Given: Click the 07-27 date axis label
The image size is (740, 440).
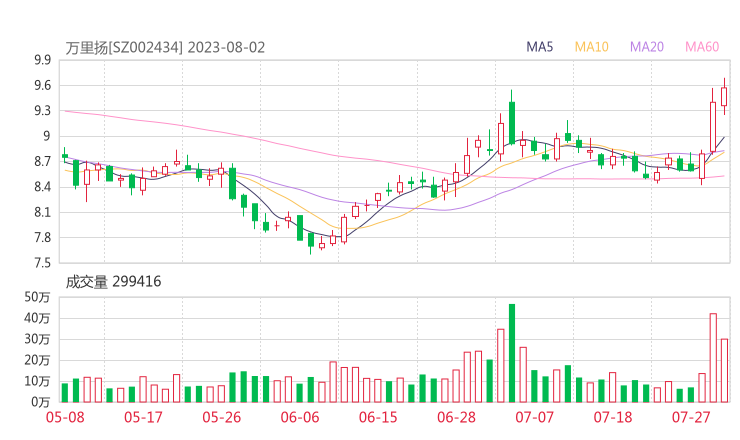Looking at the screenshot, I should point(691,417).
